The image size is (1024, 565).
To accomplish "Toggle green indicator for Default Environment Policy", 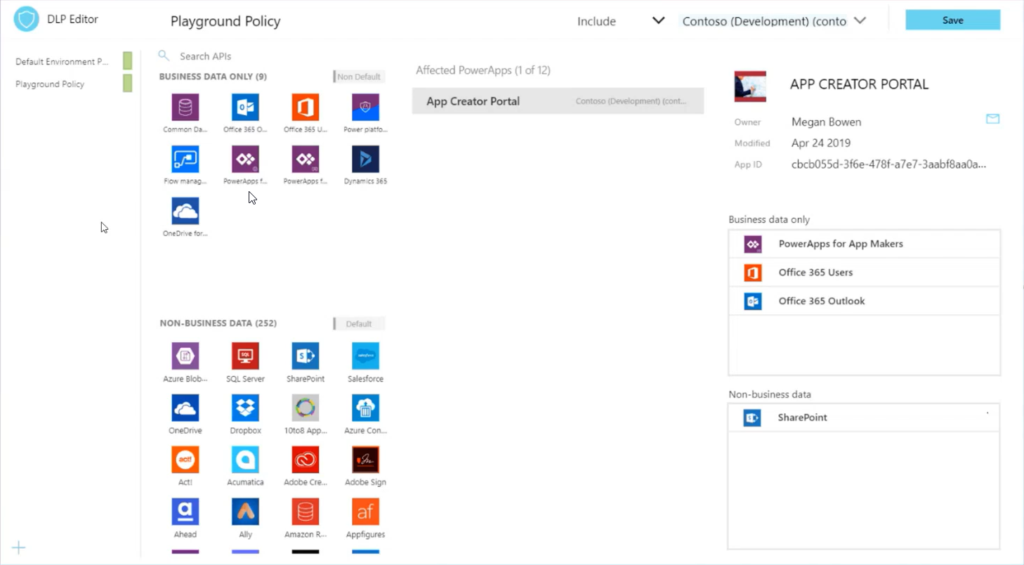I will (127, 61).
